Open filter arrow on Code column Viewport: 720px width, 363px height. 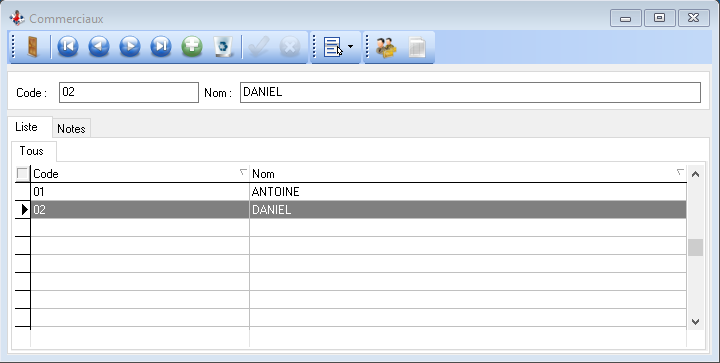click(243, 172)
